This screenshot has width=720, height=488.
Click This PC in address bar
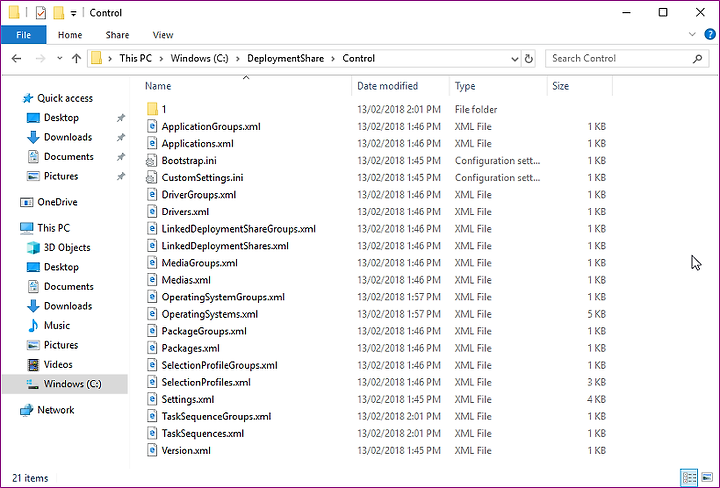[x=135, y=59]
